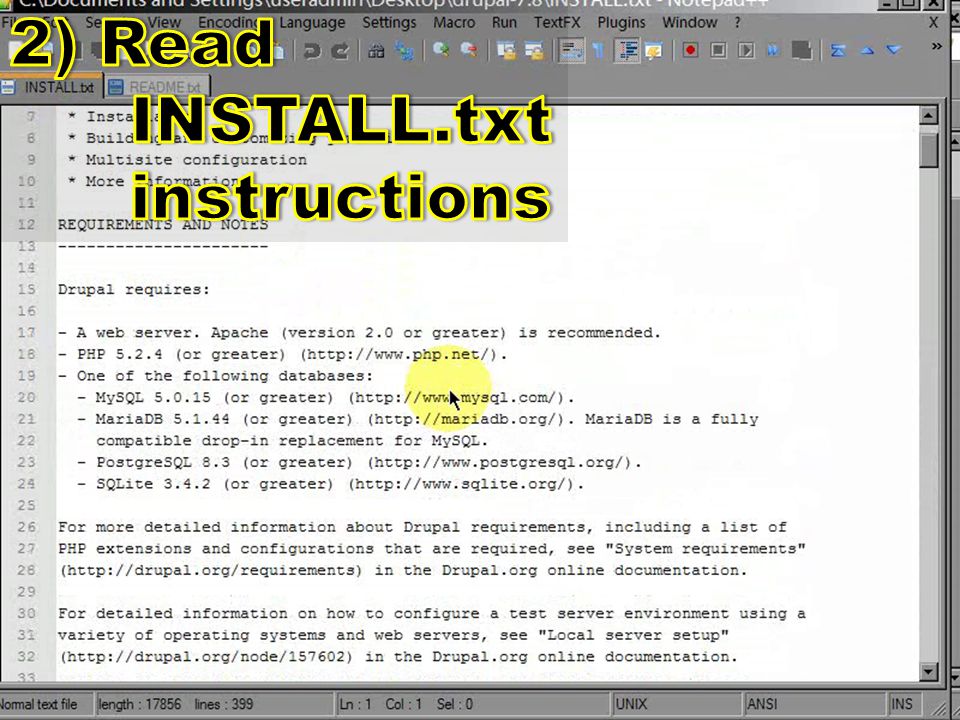Screen dimensions: 960x720
Task: Open the Macro menu
Action: [454, 23]
